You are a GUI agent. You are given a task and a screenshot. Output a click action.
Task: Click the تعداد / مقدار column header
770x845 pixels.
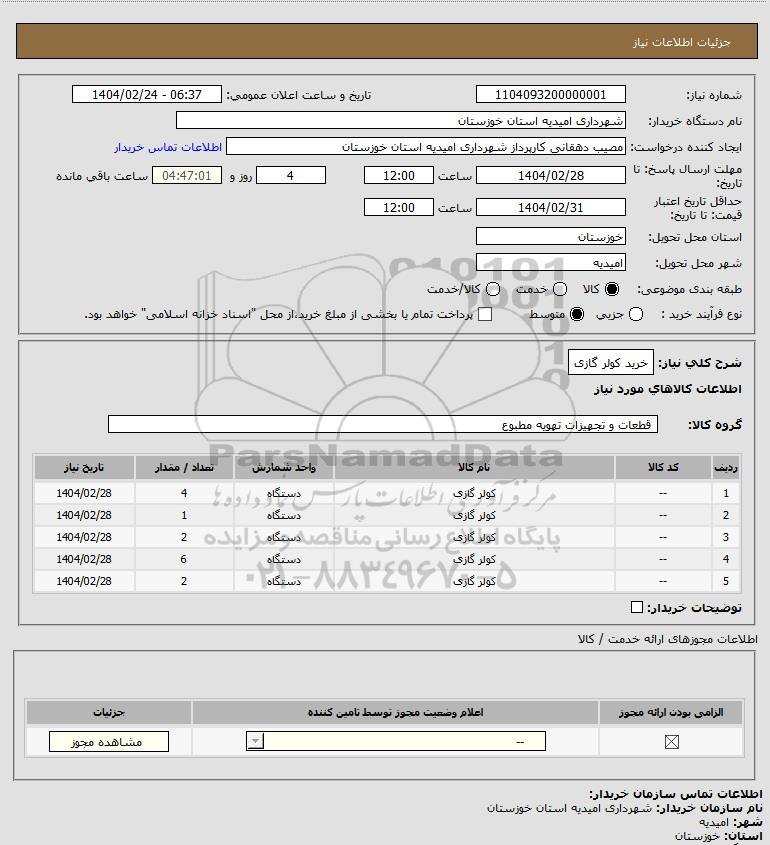tap(184, 467)
